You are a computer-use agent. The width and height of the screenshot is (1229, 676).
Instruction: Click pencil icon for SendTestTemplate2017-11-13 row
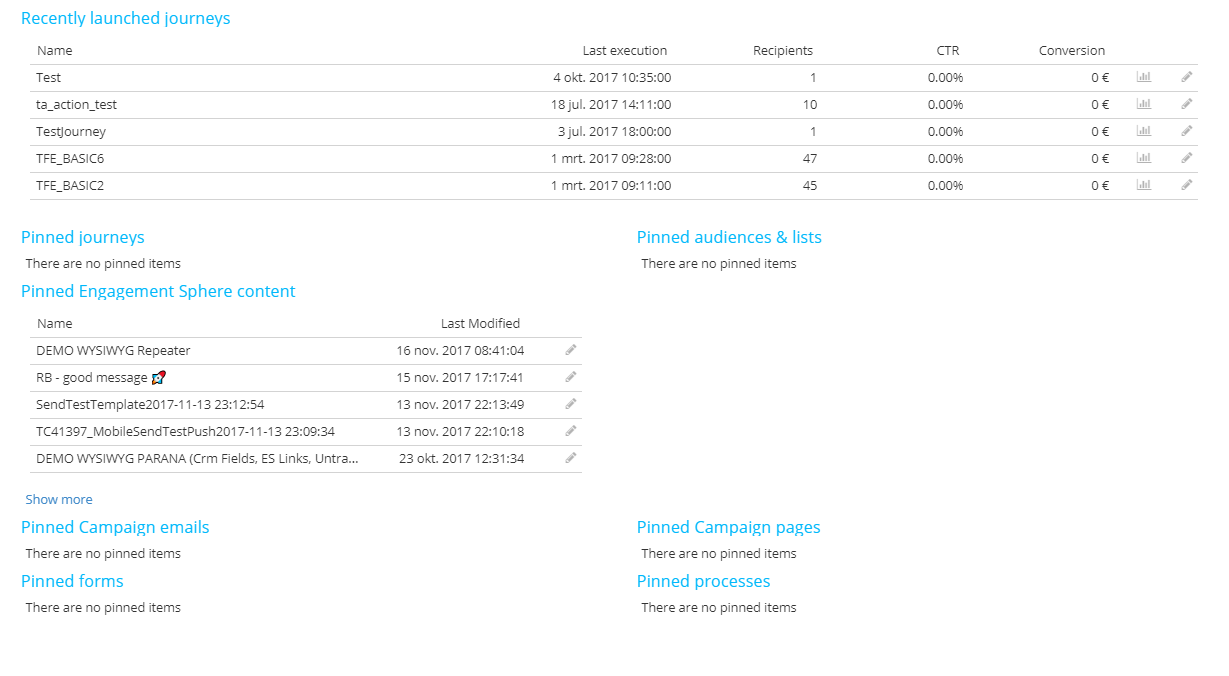click(571, 404)
